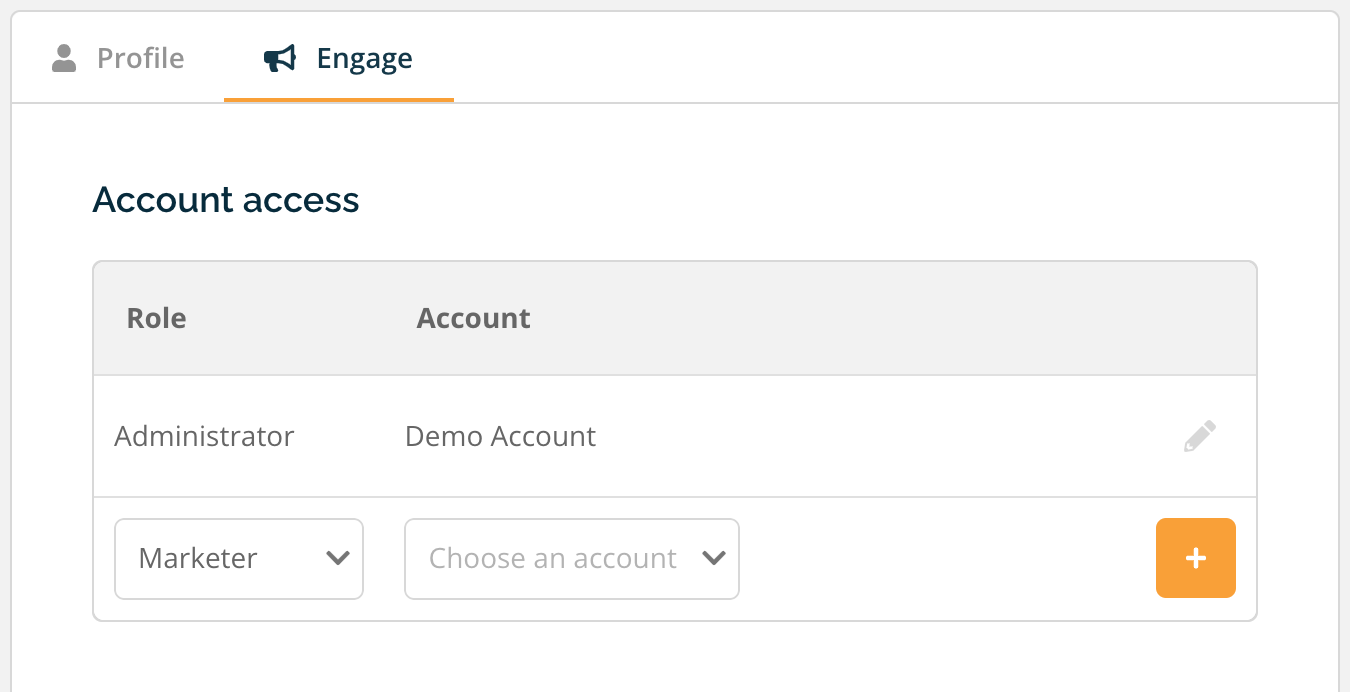Click empty area of the table header bar

(880, 318)
